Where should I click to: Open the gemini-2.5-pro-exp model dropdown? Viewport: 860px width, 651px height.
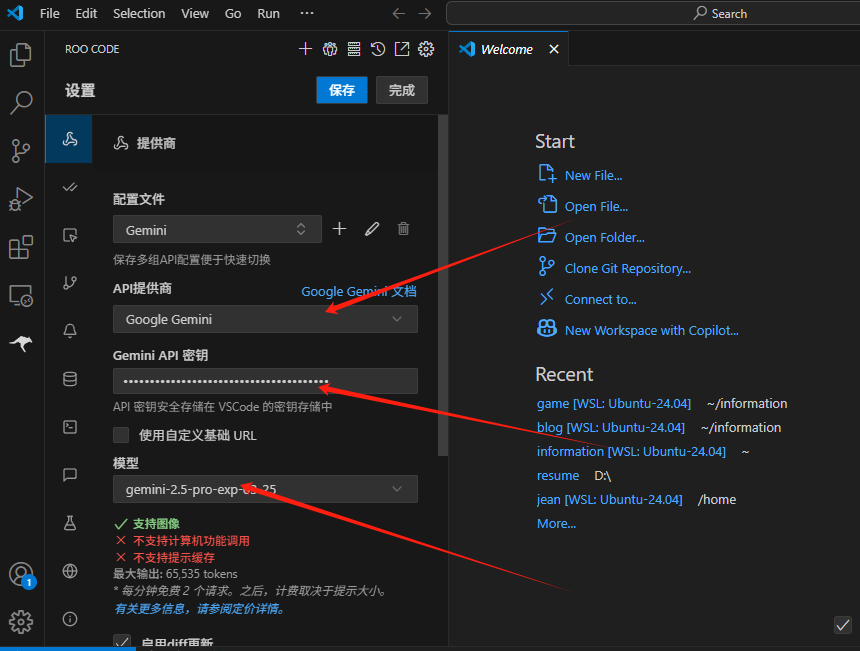tap(265, 489)
